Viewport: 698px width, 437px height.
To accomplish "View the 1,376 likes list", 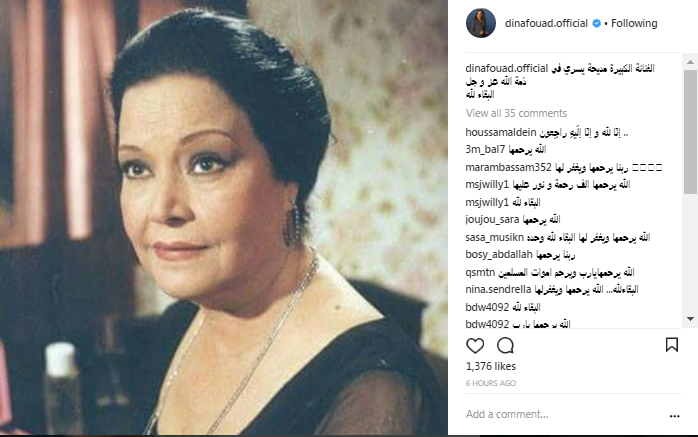I will coord(491,366).
